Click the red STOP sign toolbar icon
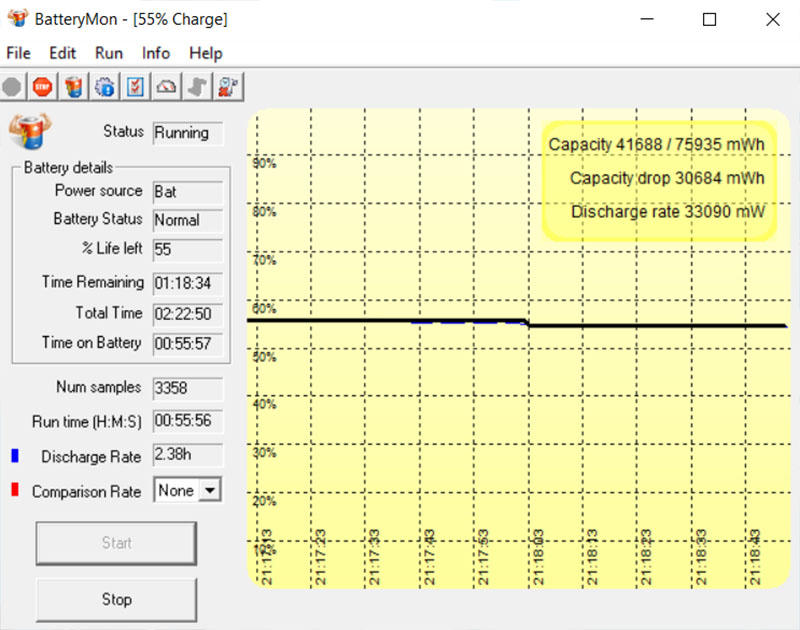Image resolution: width=800 pixels, height=630 pixels. click(x=42, y=87)
